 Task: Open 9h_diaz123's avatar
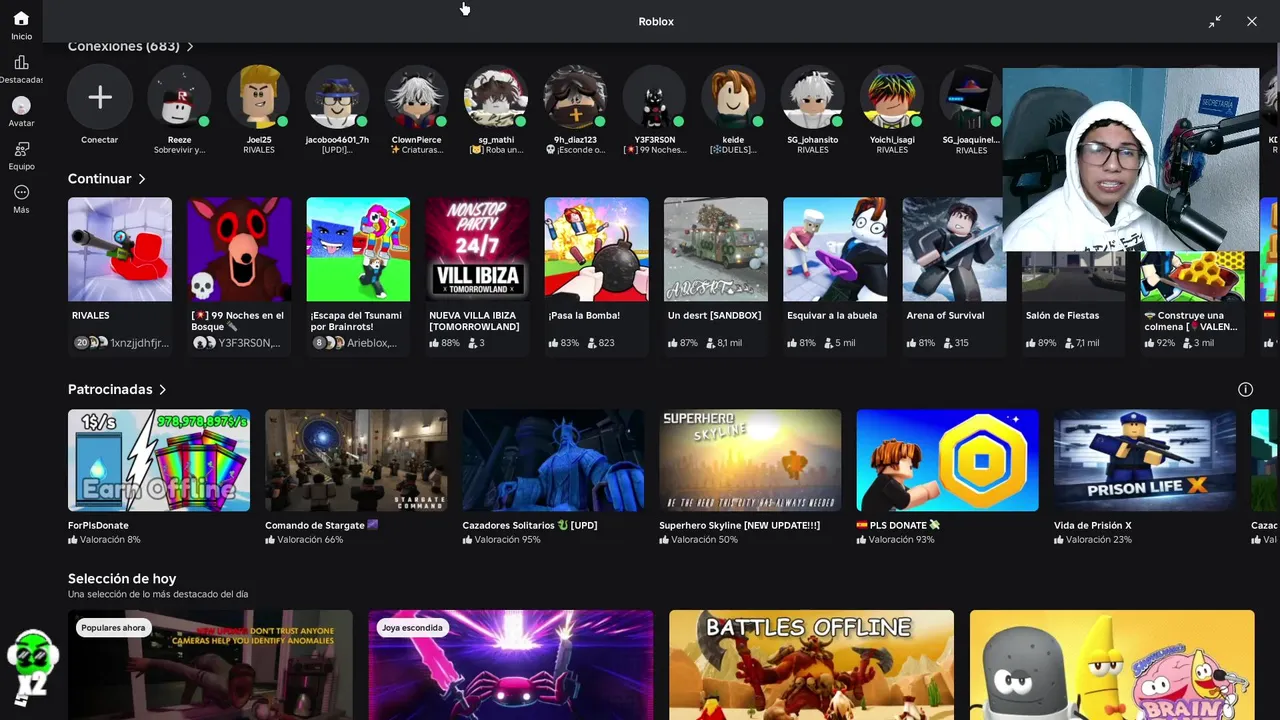click(575, 97)
